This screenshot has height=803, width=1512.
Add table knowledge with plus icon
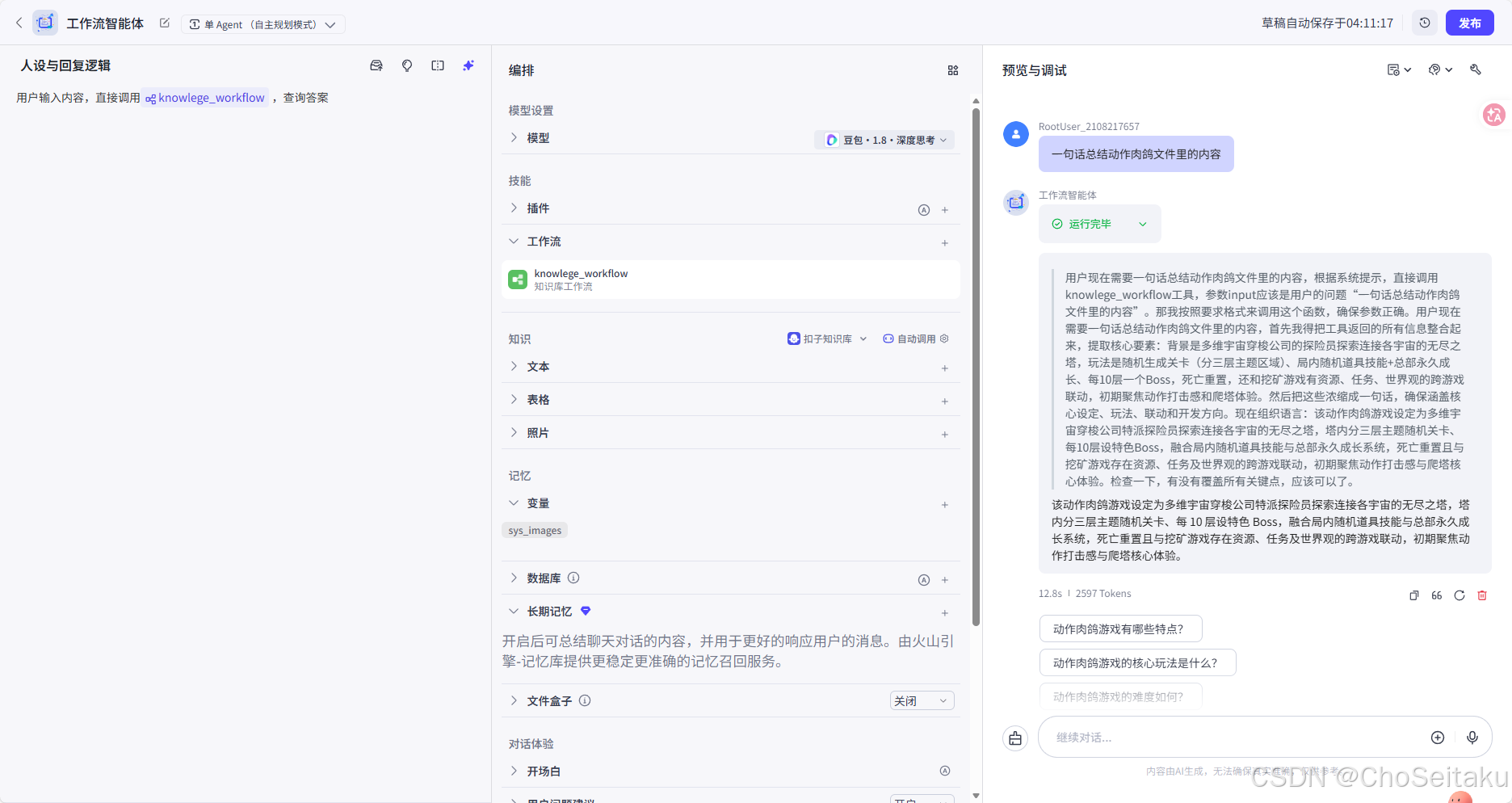[945, 401]
